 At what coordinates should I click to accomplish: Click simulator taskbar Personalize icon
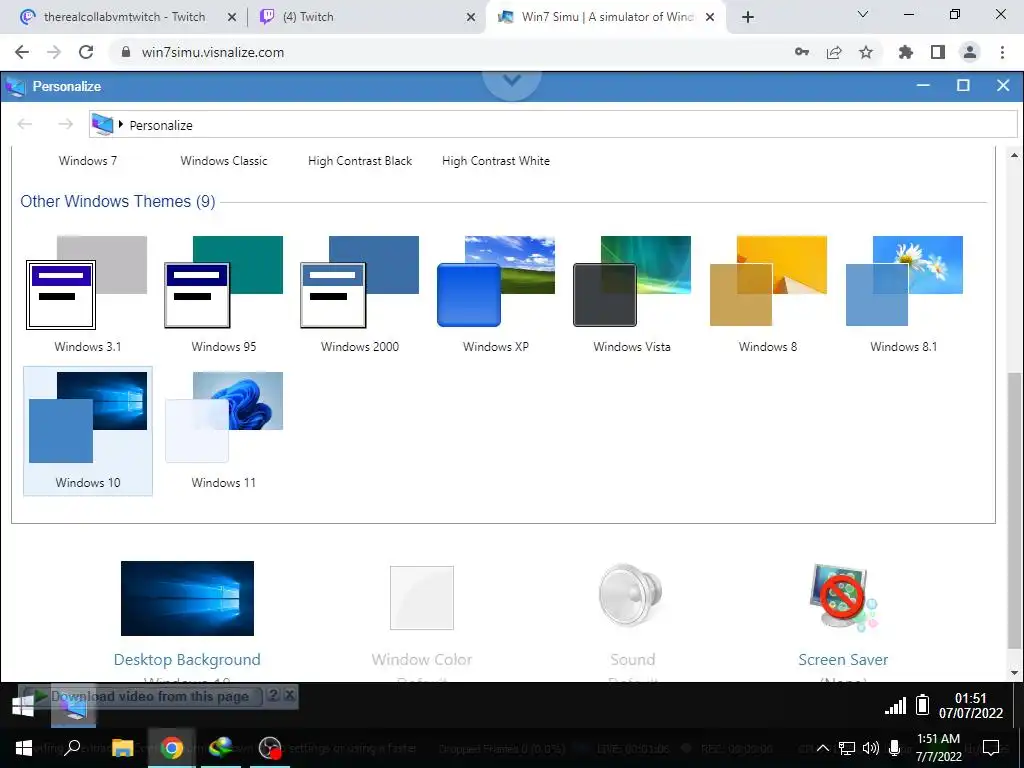pyautogui.click(x=73, y=706)
